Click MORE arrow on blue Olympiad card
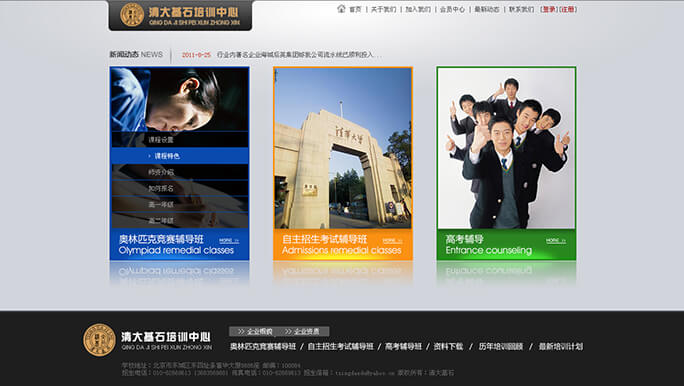This screenshot has width=684, height=386. 229,240
